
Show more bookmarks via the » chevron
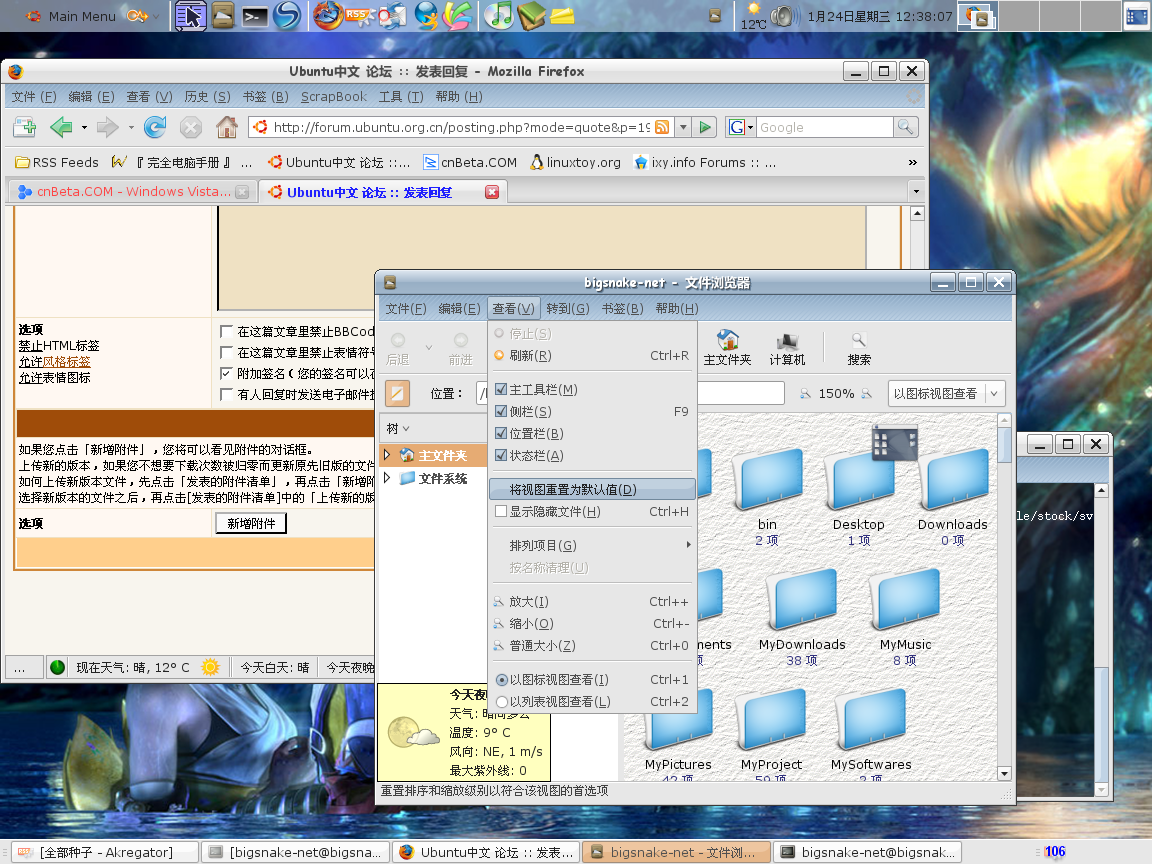tap(912, 162)
